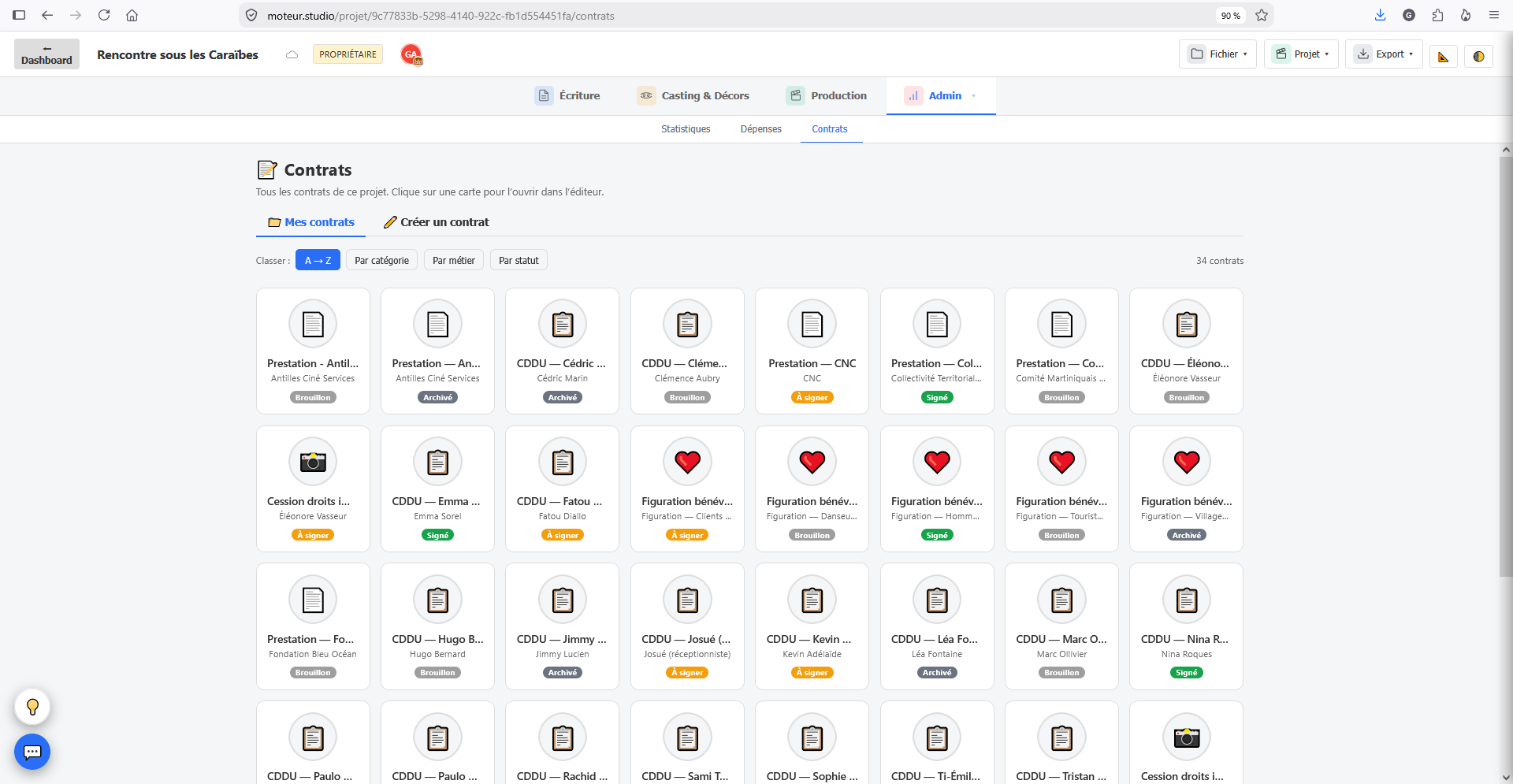Sort contracts Par métier
Viewport: 1513px width, 784px height.
click(454, 260)
